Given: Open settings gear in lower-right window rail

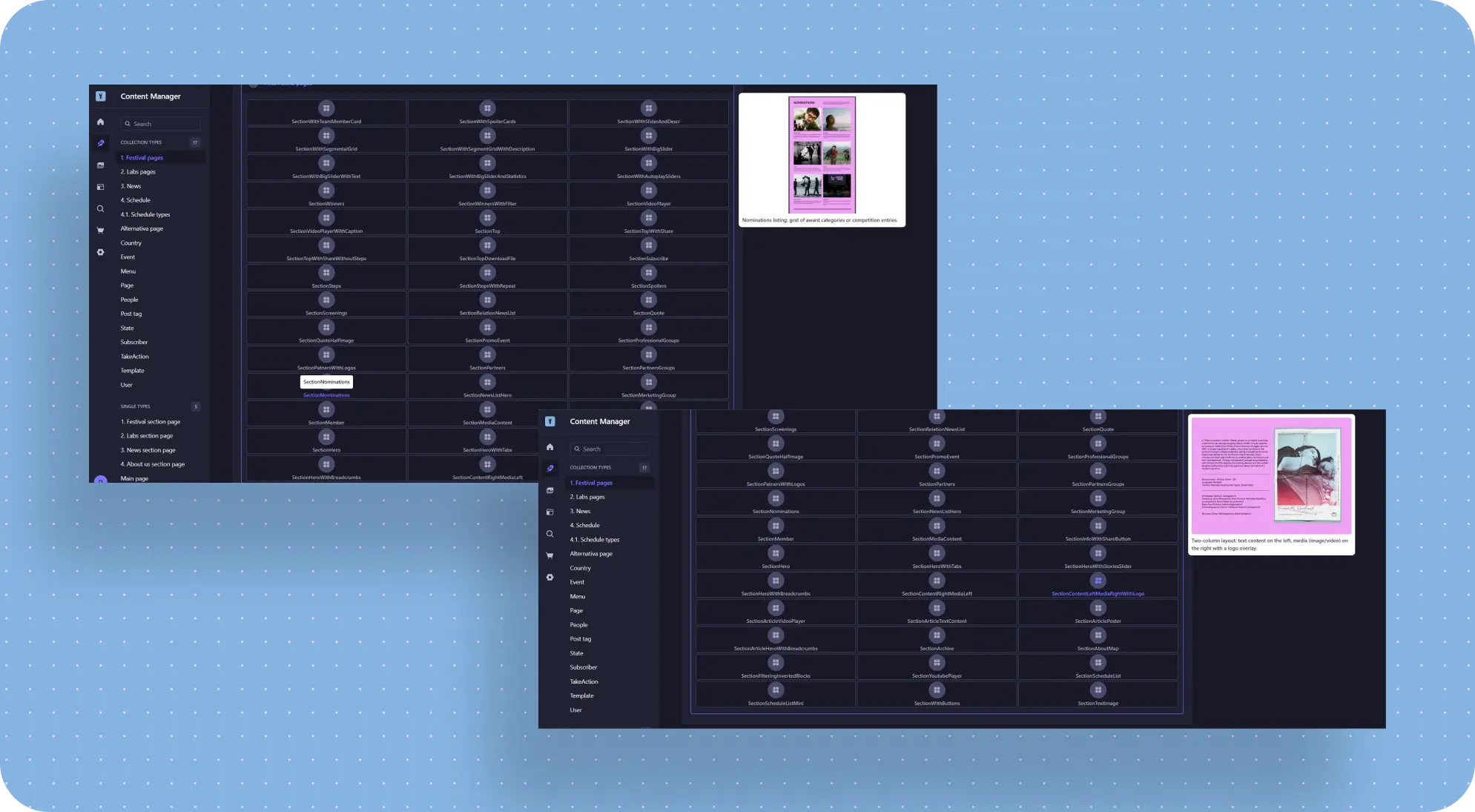Looking at the screenshot, I should [x=550, y=577].
